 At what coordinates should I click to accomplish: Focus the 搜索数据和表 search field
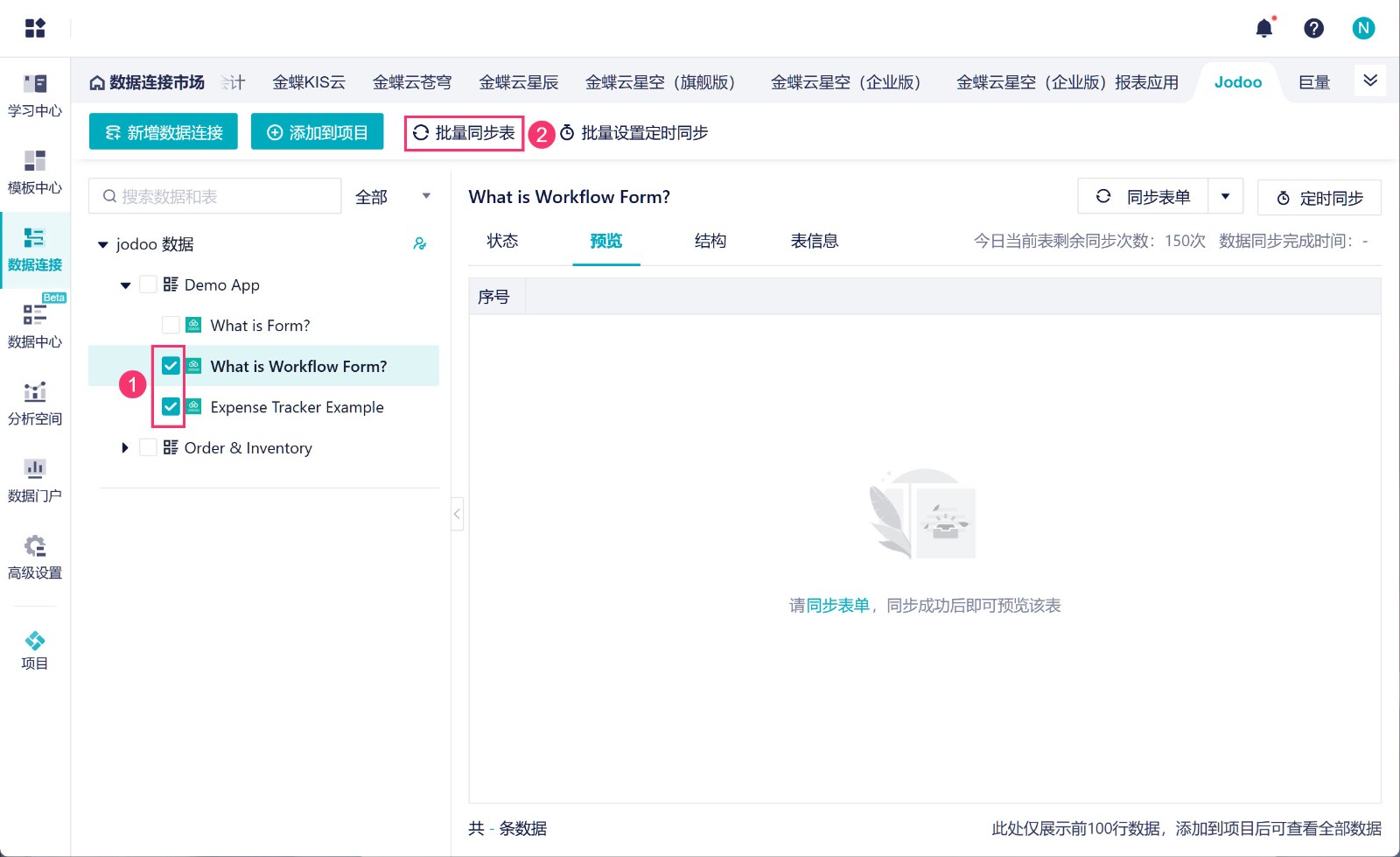pos(215,196)
